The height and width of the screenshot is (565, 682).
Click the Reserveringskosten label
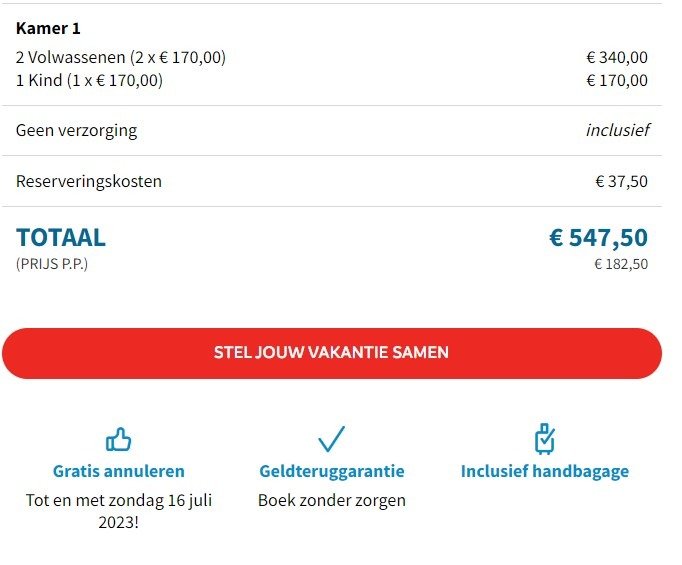(x=88, y=181)
